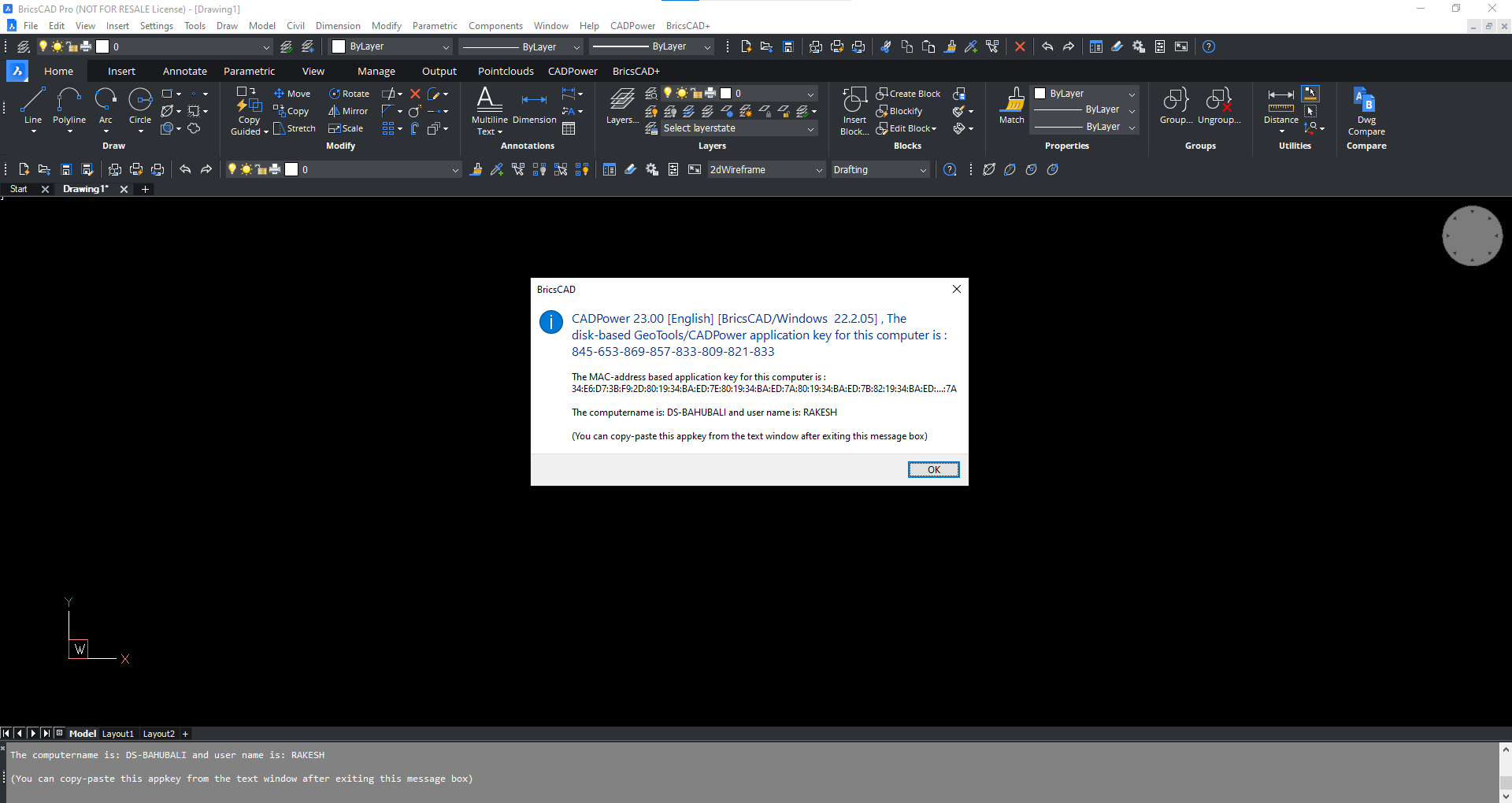Open the Layers panel button

pyautogui.click(x=622, y=105)
